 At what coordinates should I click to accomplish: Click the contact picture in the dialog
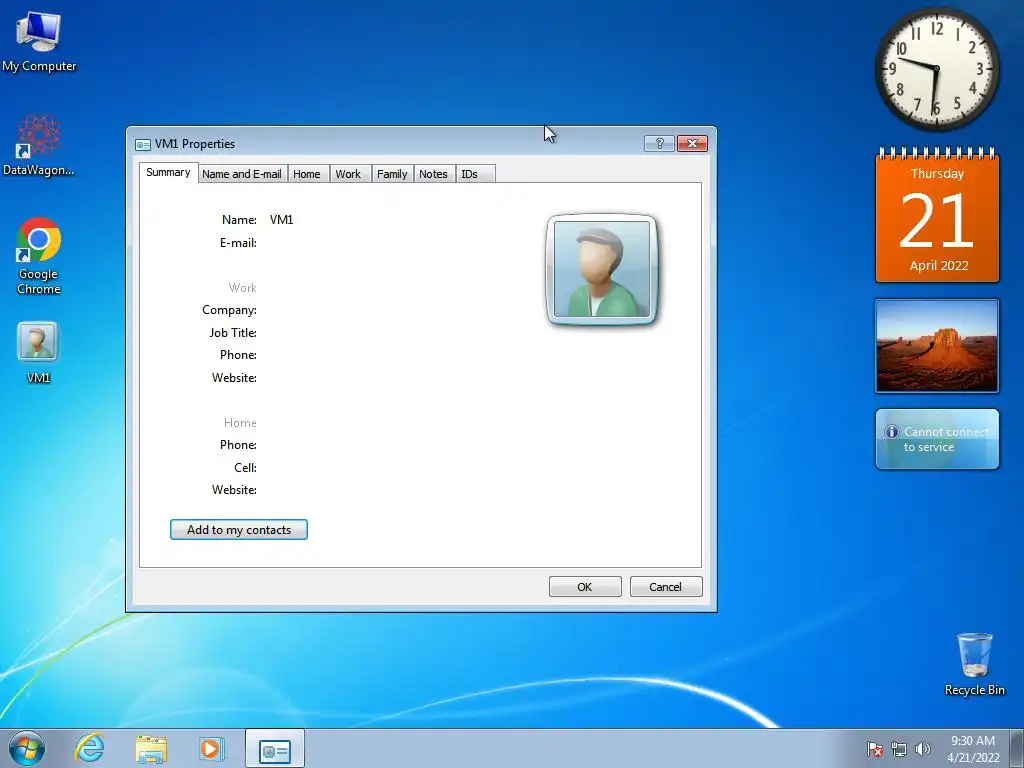click(602, 269)
